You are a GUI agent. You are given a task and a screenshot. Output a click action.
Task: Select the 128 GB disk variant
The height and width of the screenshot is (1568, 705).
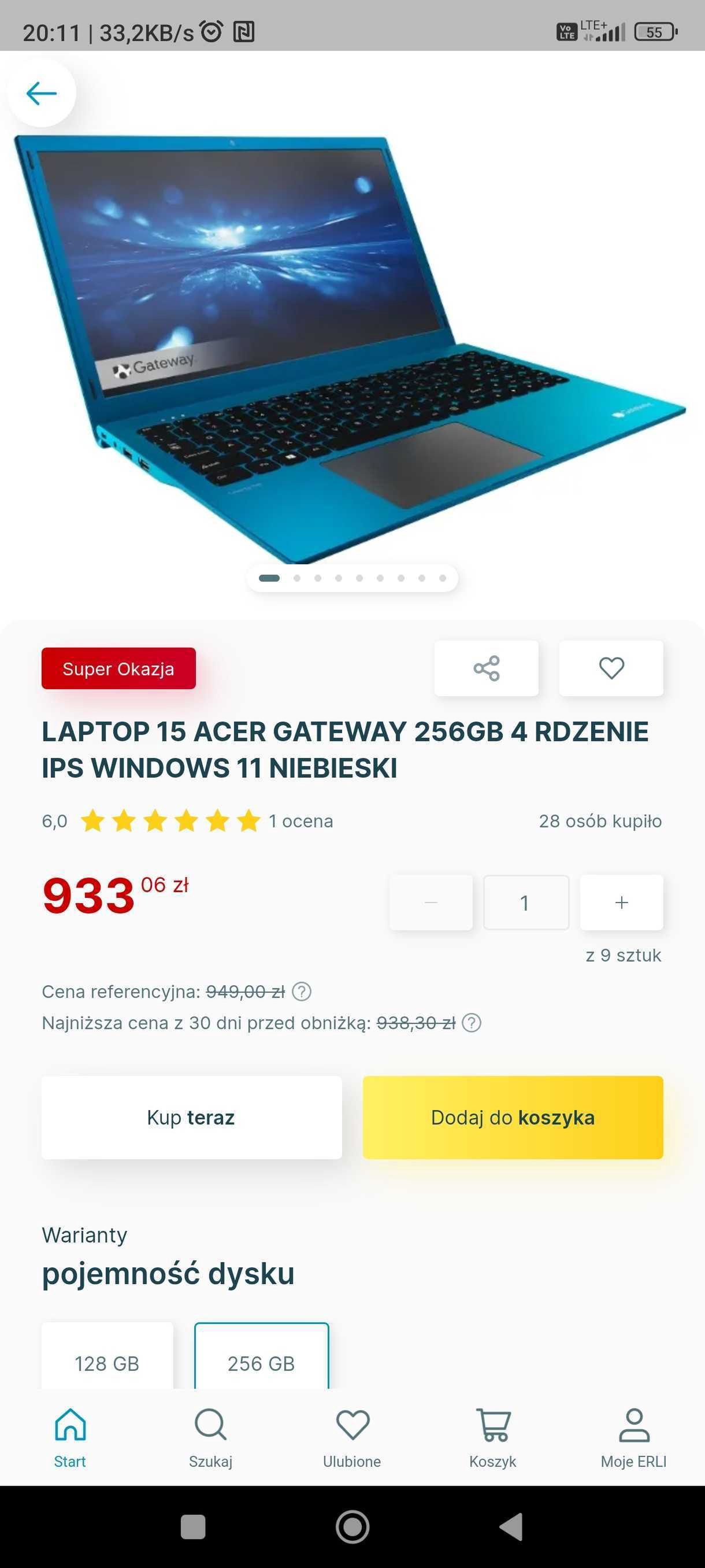pos(107,1358)
